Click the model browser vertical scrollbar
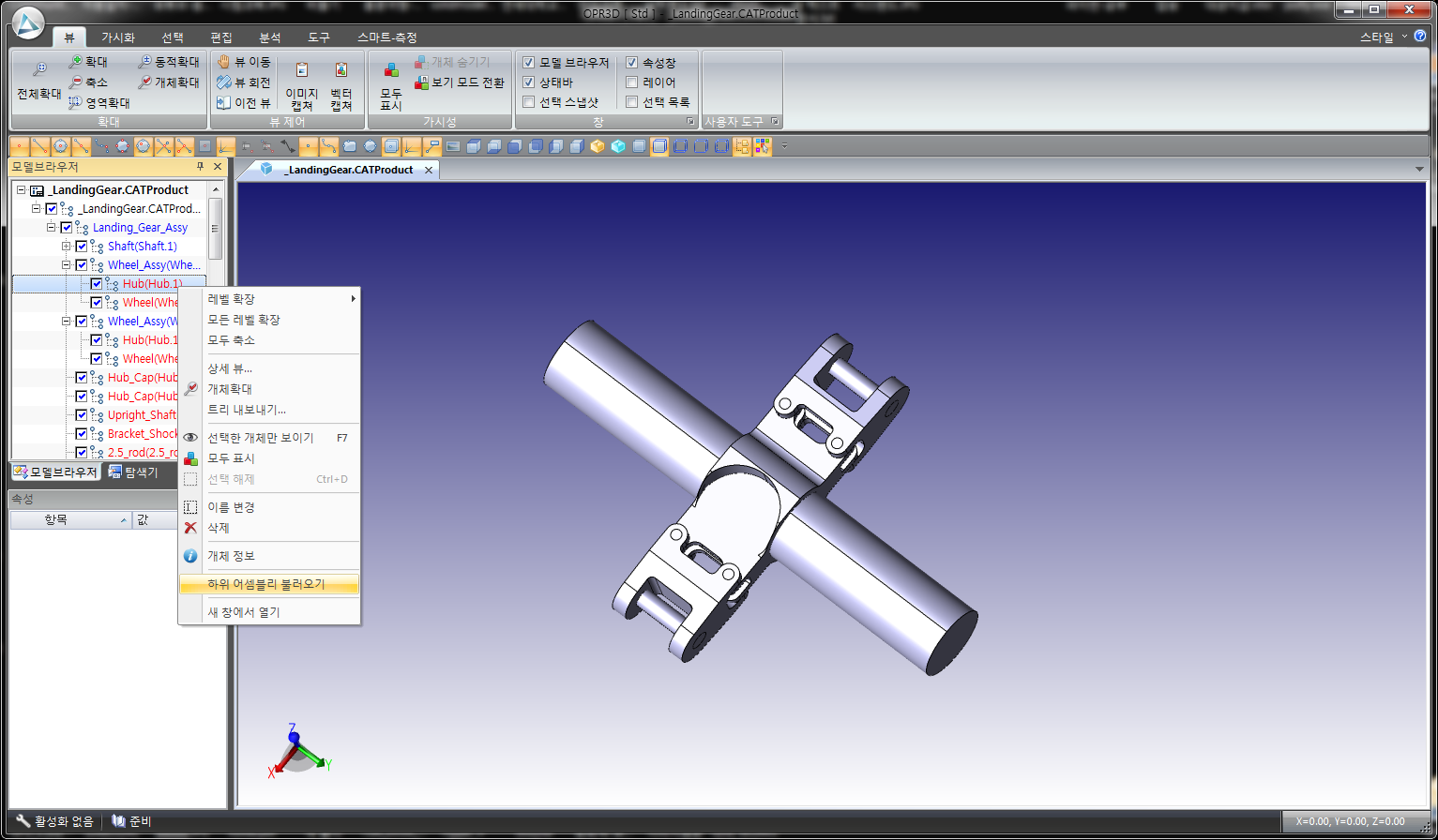Screen dimensions: 1438x840 [216, 228]
